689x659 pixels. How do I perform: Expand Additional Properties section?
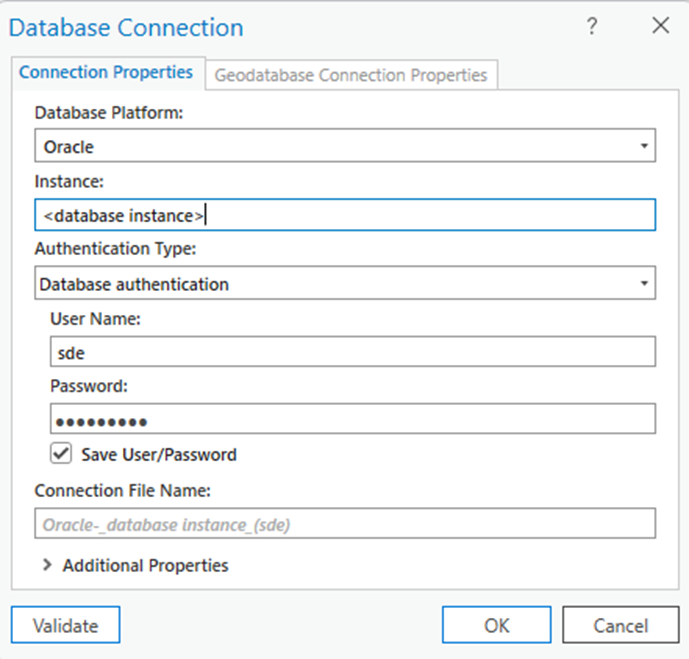click(x=47, y=565)
